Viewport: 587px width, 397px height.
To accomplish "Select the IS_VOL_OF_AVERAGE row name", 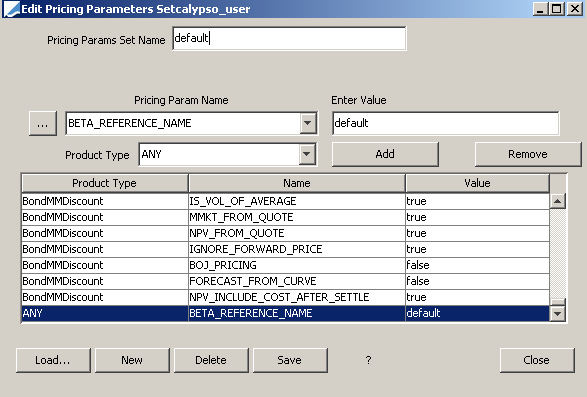I will (296, 201).
